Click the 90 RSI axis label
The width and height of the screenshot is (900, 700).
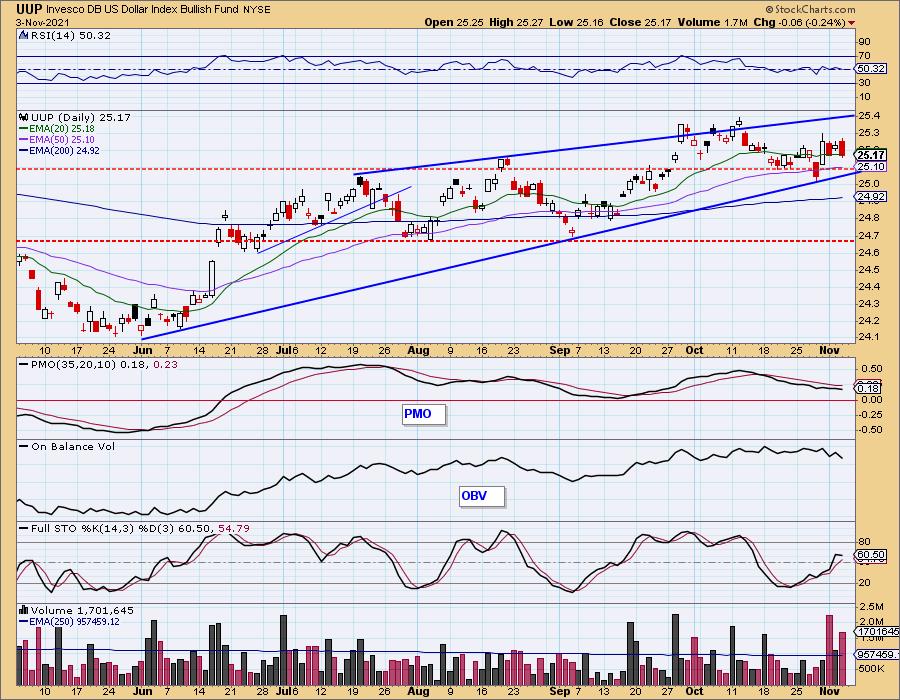pyautogui.click(x=864, y=41)
